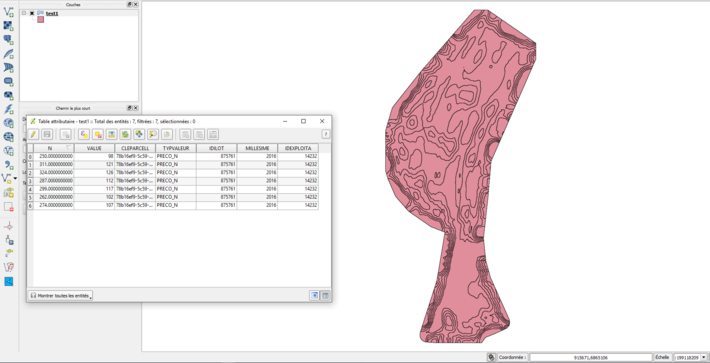Click the Add Vector Layer icon
Screen dimensions: 710x363
point(9,11)
